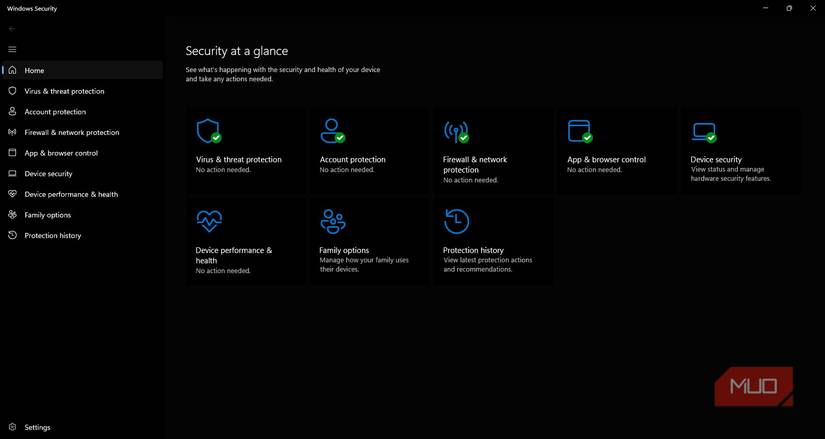Click the antenna icon beside Firewall & network protection in sidebar

pos(13,132)
